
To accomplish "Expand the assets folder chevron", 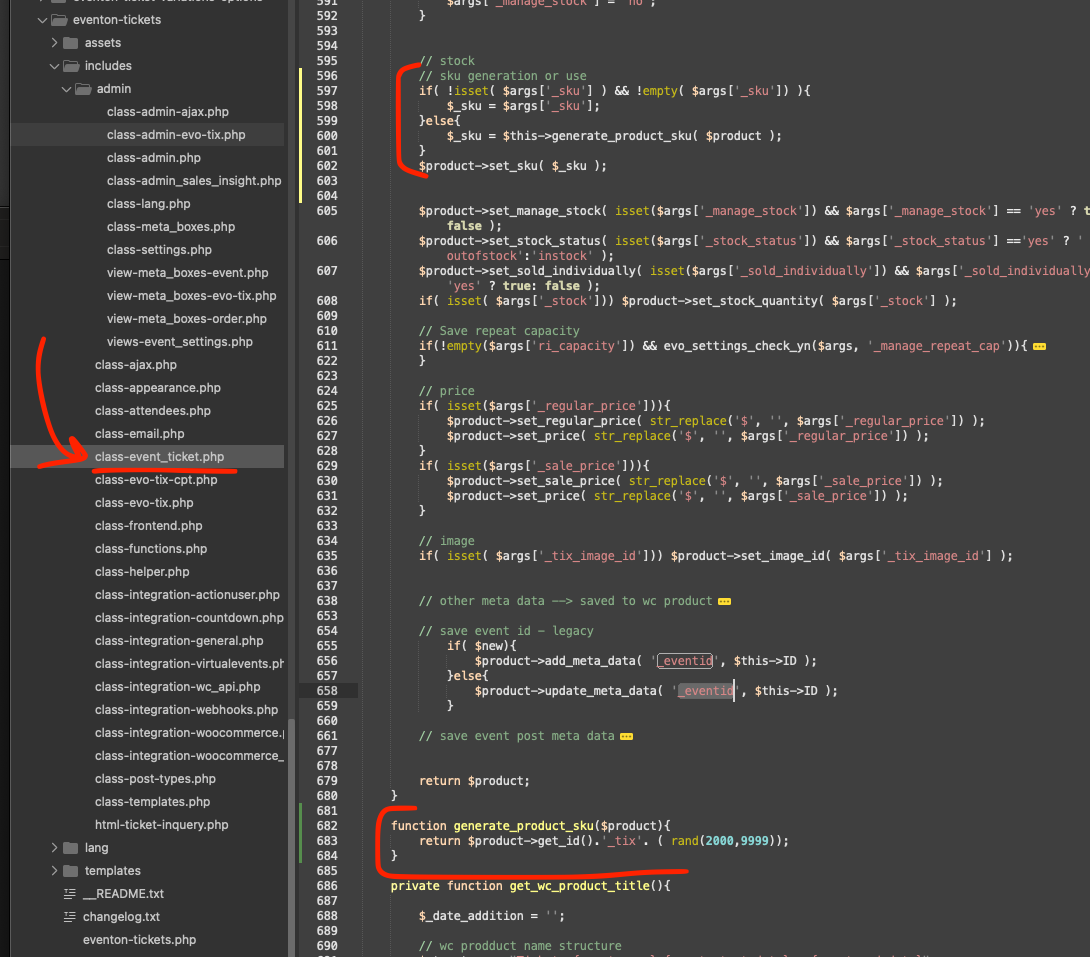I will pyautogui.click(x=54, y=43).
